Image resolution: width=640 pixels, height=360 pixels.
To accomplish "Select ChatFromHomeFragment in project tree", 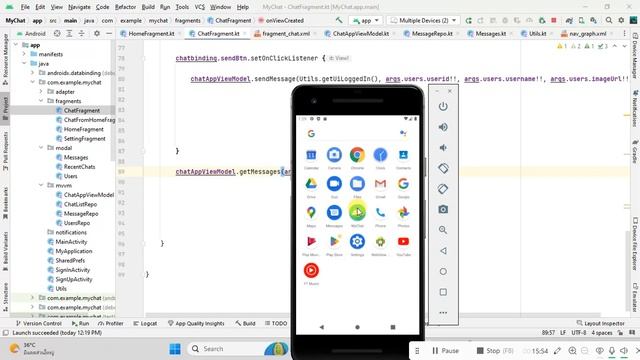I will tap(89, 120).
